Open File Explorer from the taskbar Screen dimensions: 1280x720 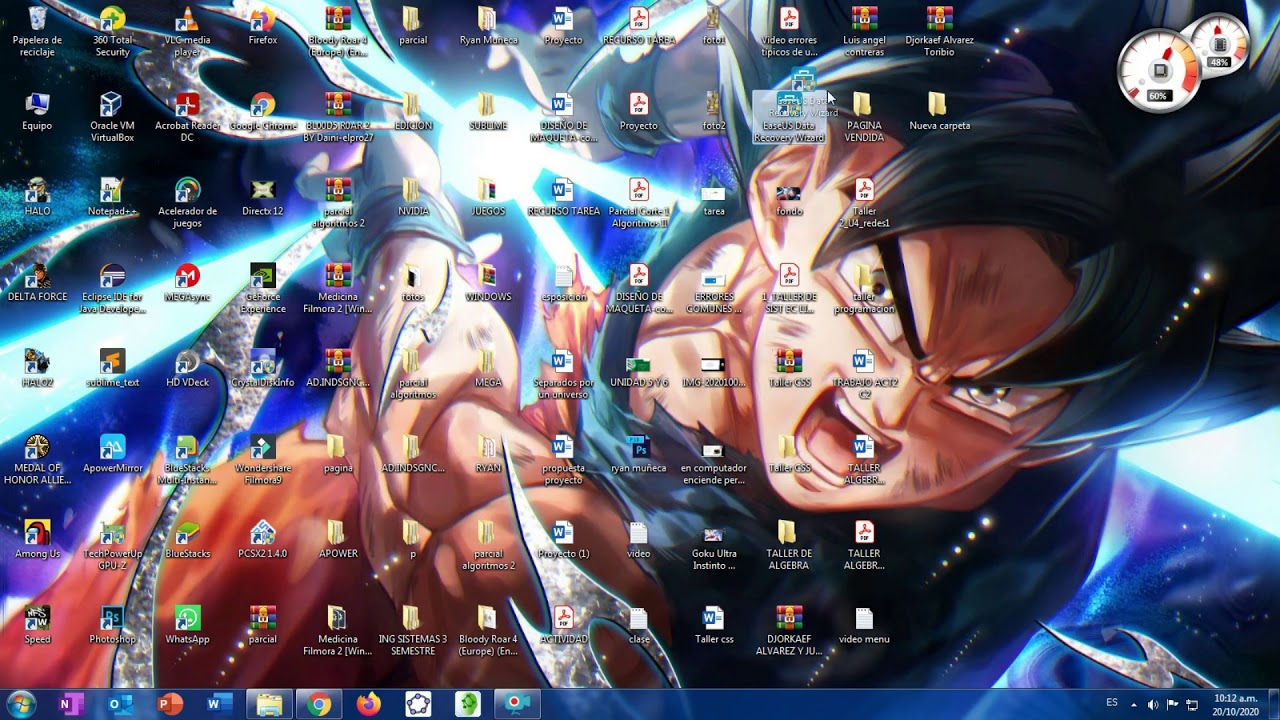[268, 705]
